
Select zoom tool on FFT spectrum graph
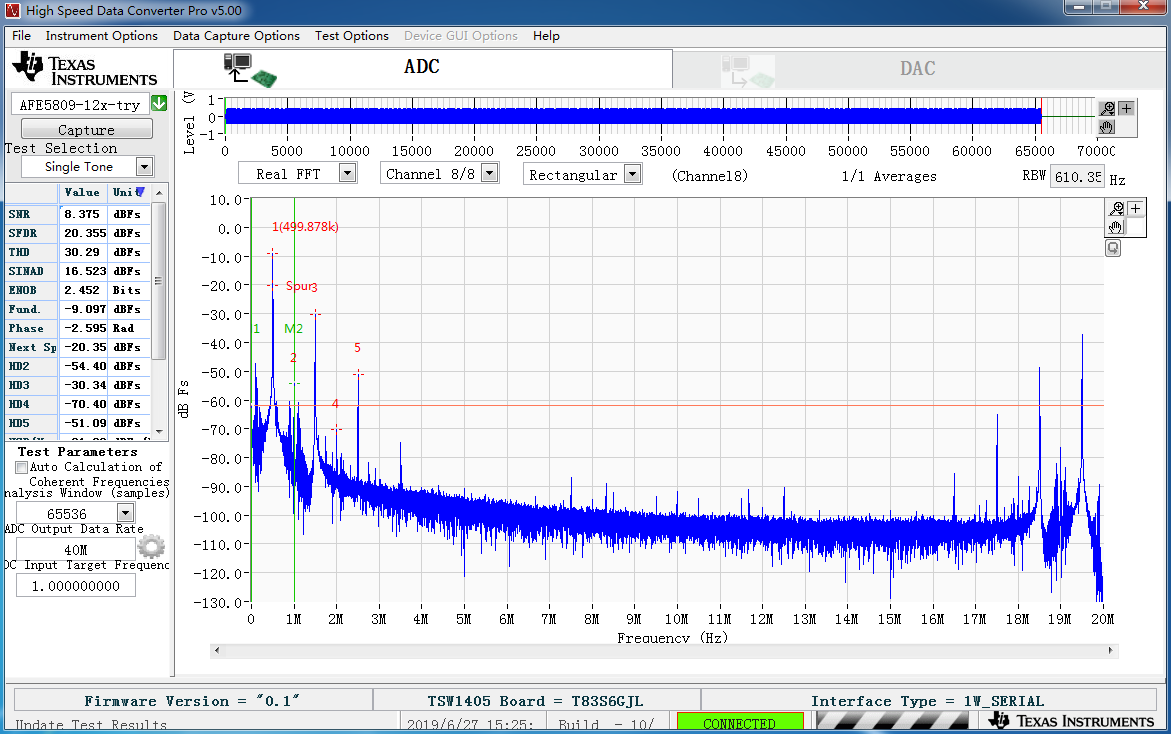[1116, 208]
